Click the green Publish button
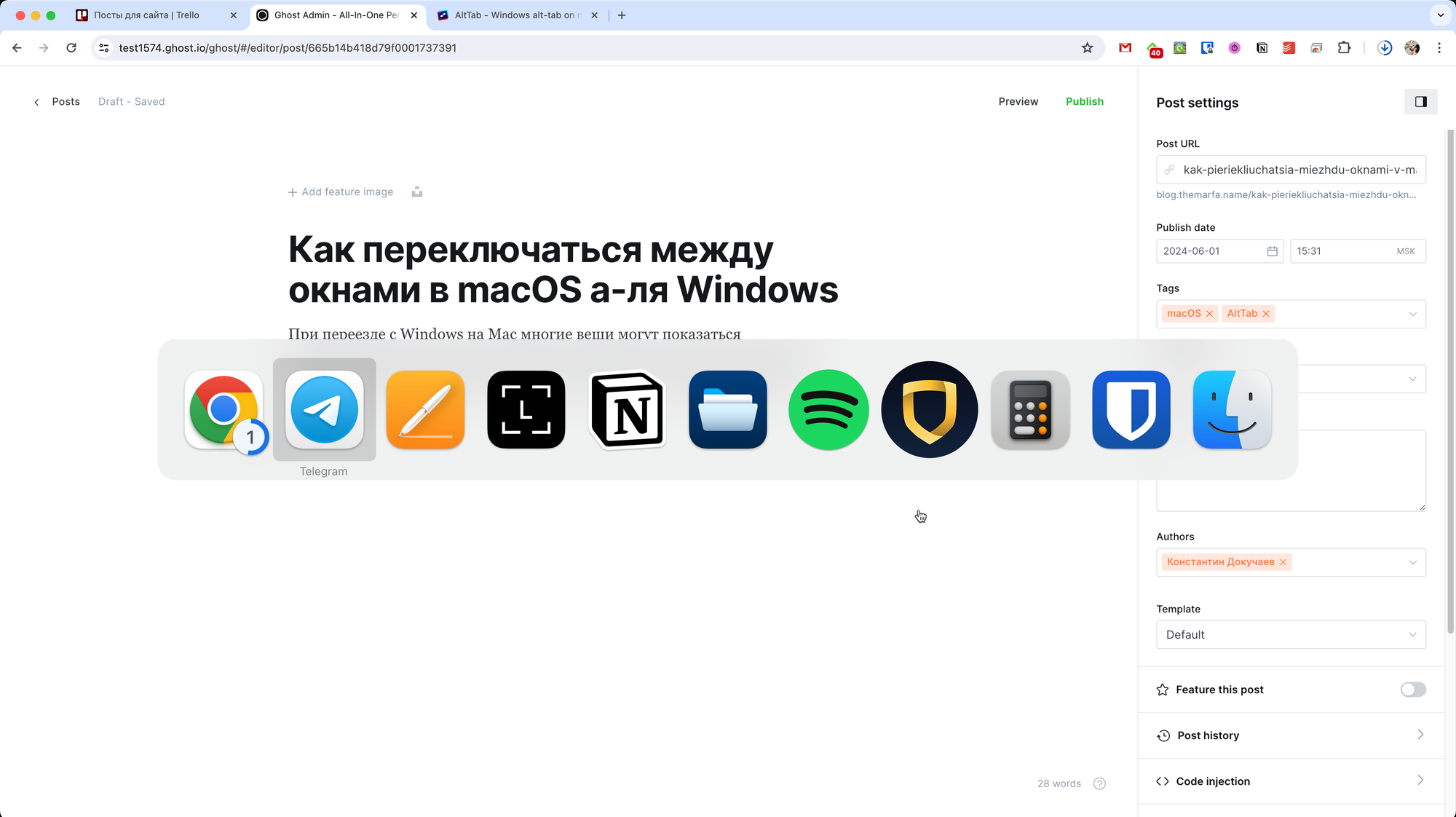Viewport: 1456px width, 817px height. (1084, 102)
